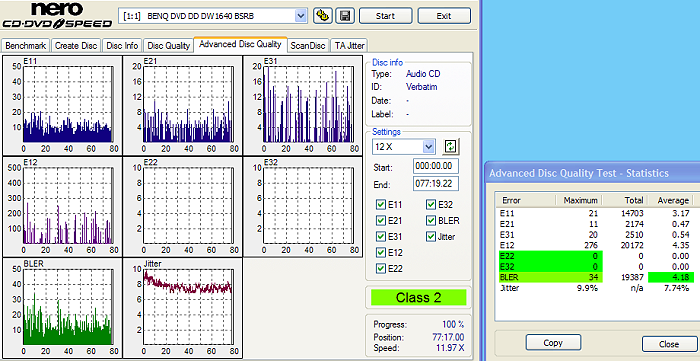Screen dimensions: 700x361
Task: Click the Nero CD-DVD Speed logo
Action: (x=57, y=16)
